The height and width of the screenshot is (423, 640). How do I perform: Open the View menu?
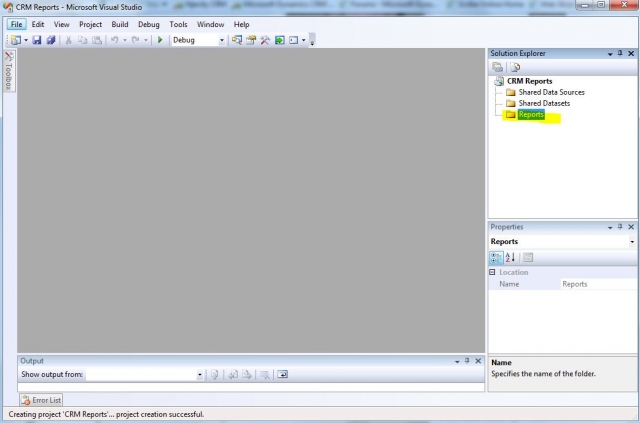(62, 24)
